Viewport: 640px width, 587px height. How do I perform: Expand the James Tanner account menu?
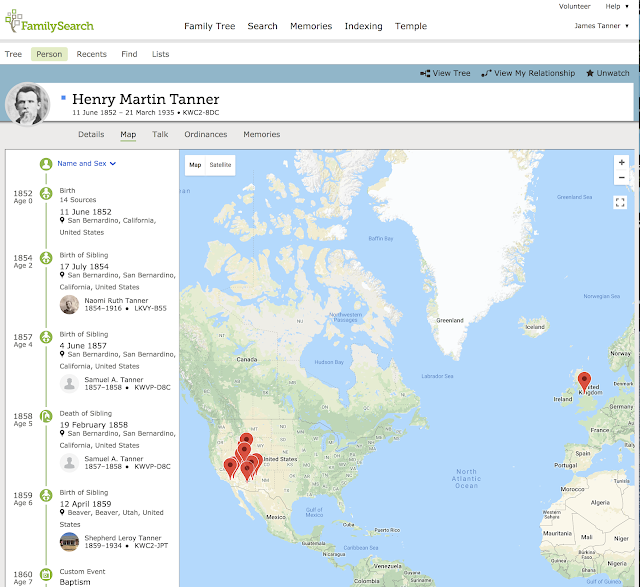point(601,26)
